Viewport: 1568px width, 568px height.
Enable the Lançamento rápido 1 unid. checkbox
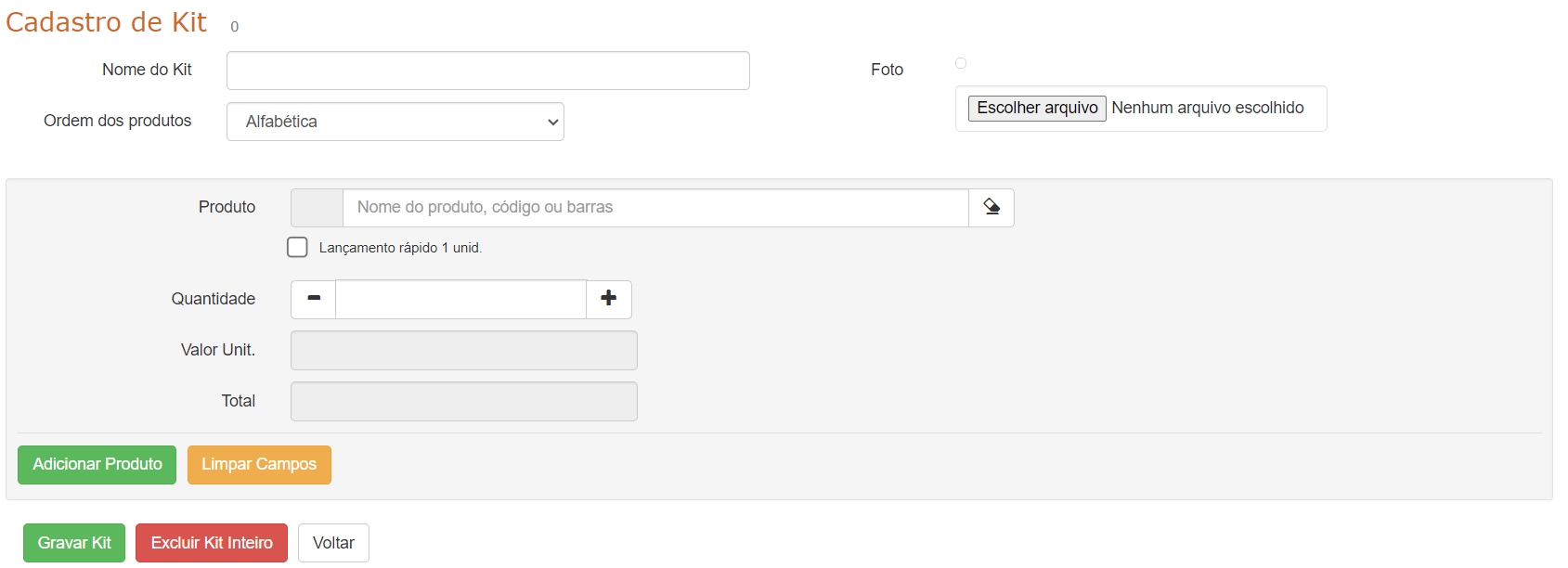tap(297, 248)
